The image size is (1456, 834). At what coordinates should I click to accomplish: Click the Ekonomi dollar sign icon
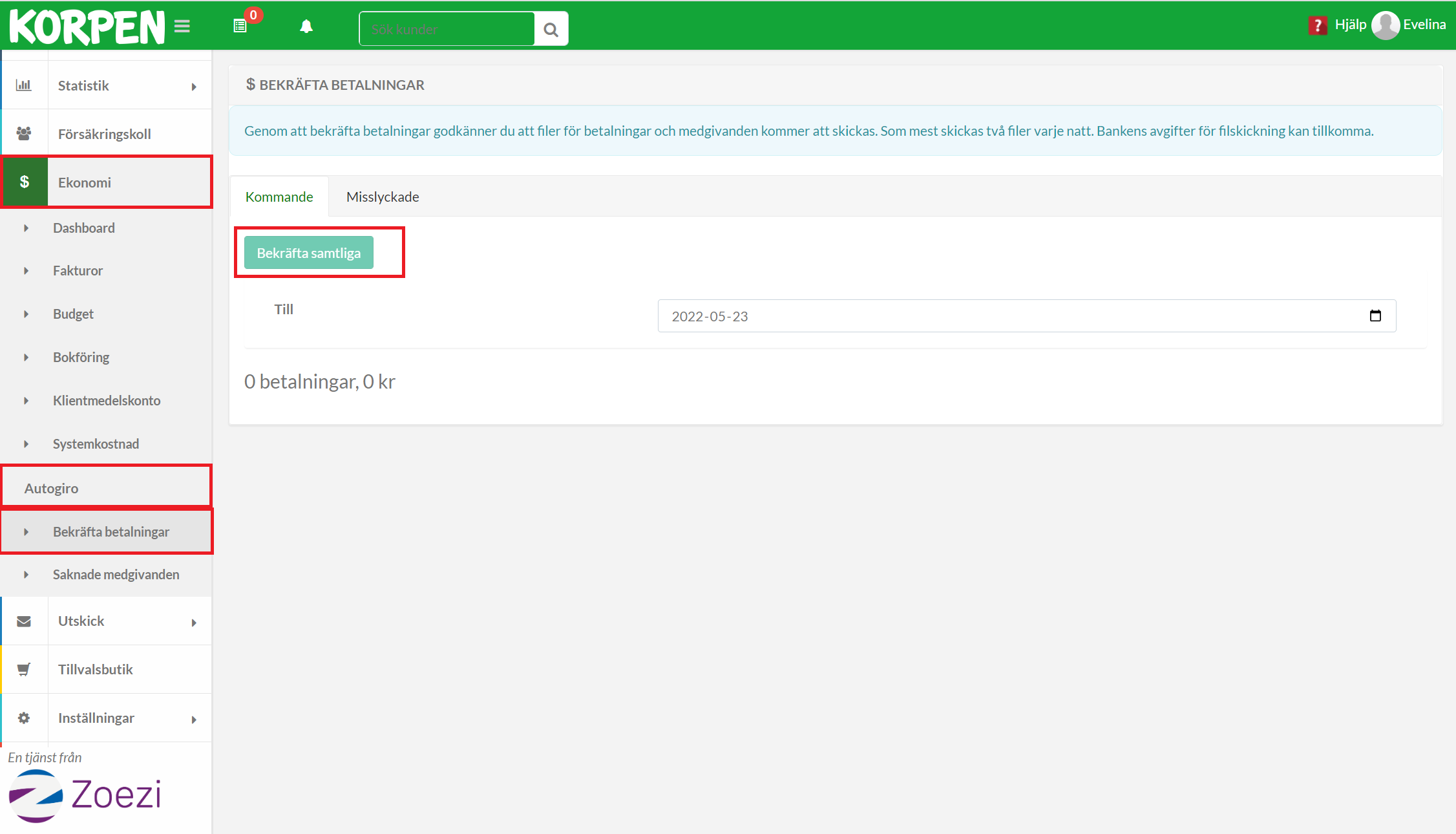[x=25, y=182]
